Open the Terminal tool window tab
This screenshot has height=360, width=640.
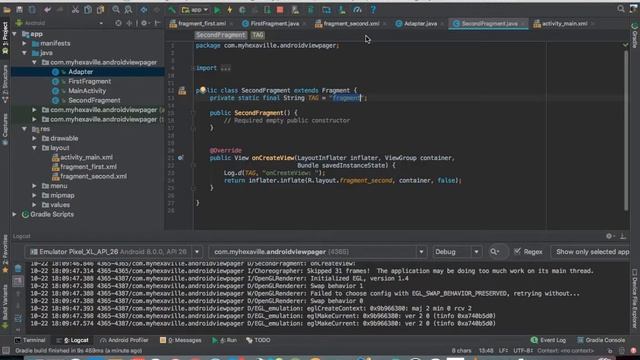(30, 340)
